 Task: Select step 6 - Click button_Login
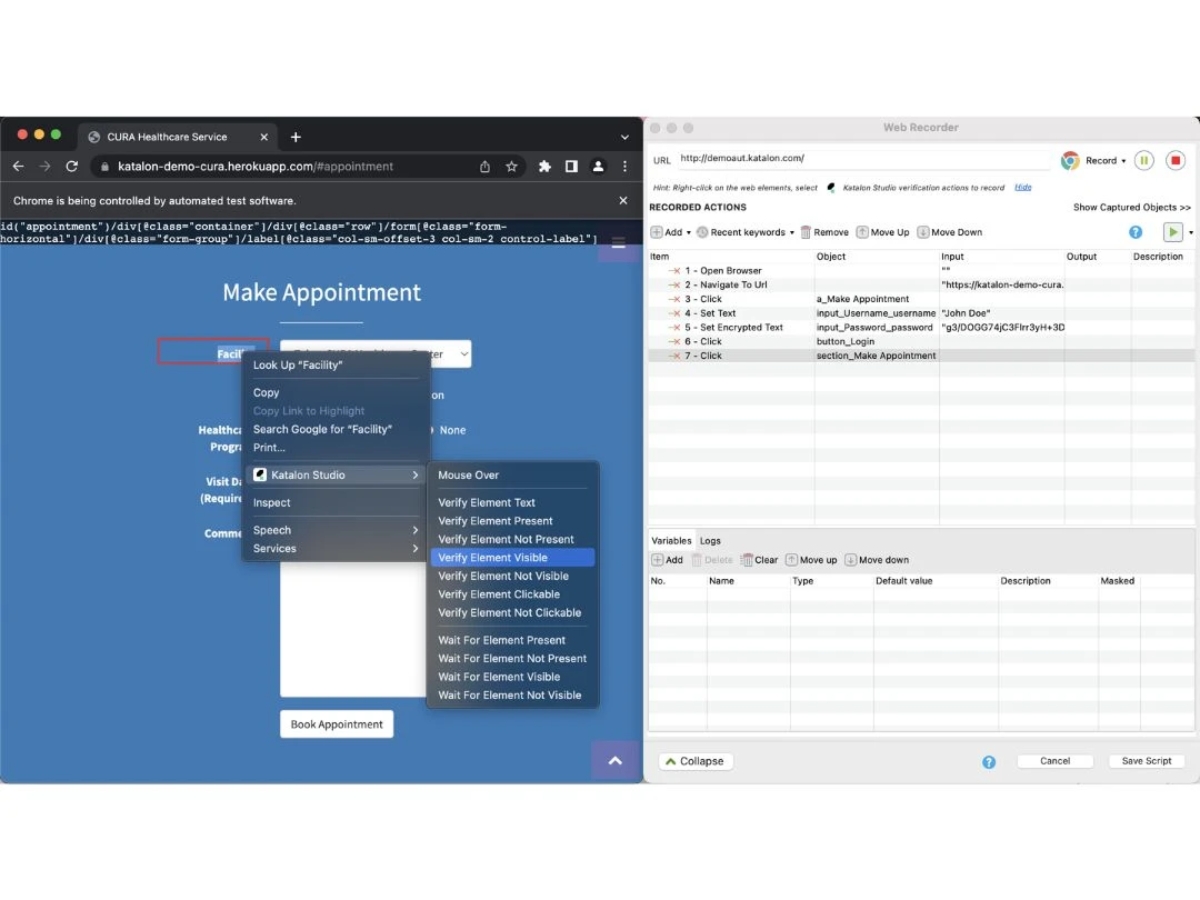click(x=921, y=341)
